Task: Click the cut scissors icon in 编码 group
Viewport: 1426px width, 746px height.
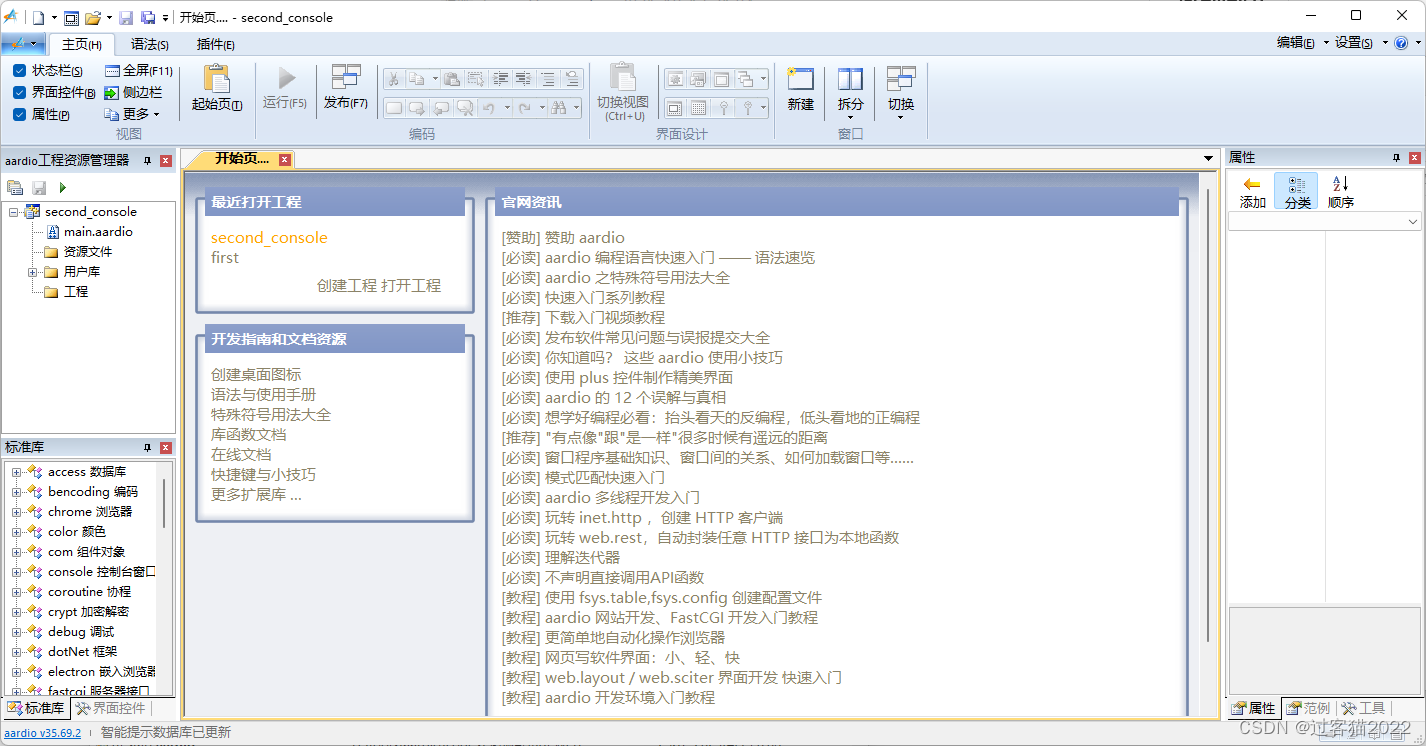Action: tap(394, 79)
